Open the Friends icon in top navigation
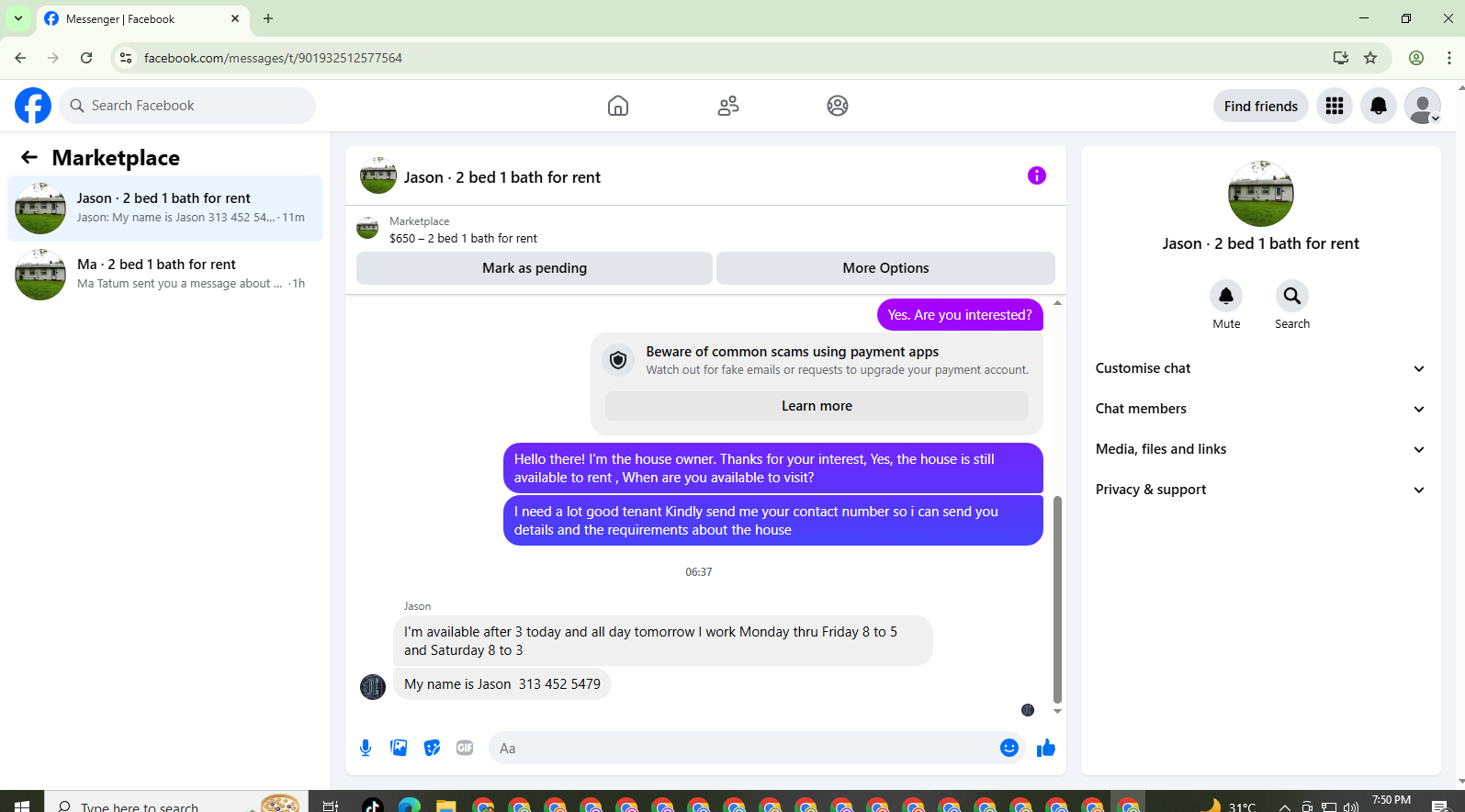The width and height of the screenshot is (1465, 812). pyautogui.click(x=728, y=106)
